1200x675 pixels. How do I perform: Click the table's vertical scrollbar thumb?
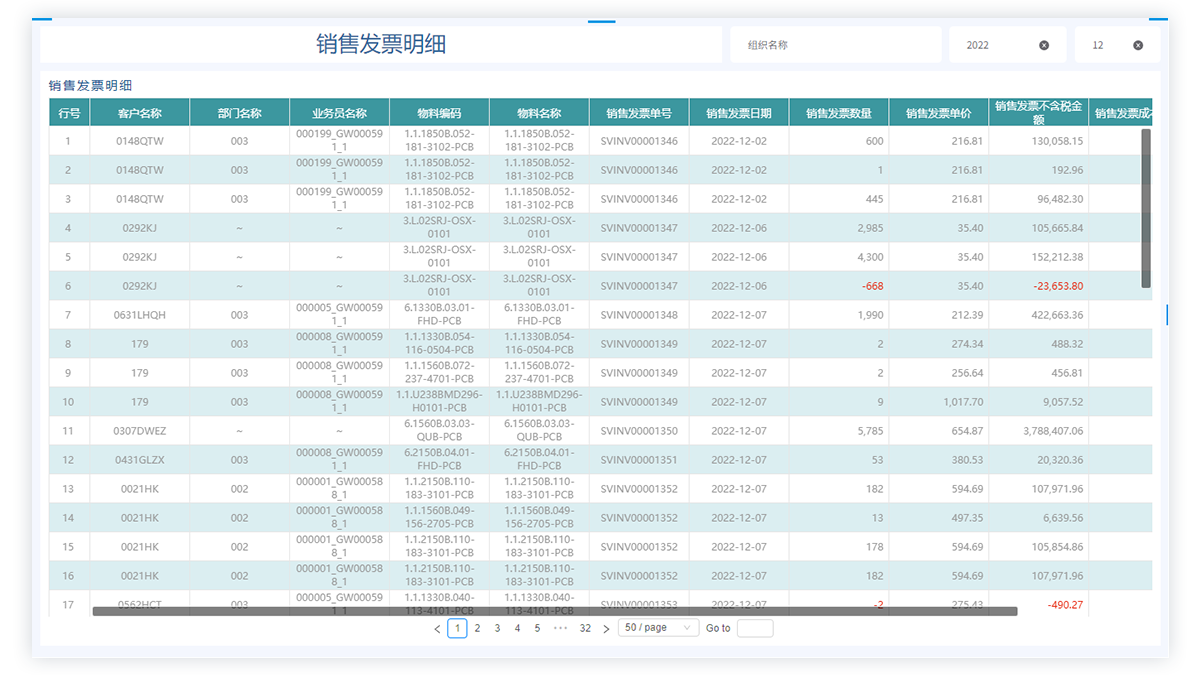point(1146,208)
